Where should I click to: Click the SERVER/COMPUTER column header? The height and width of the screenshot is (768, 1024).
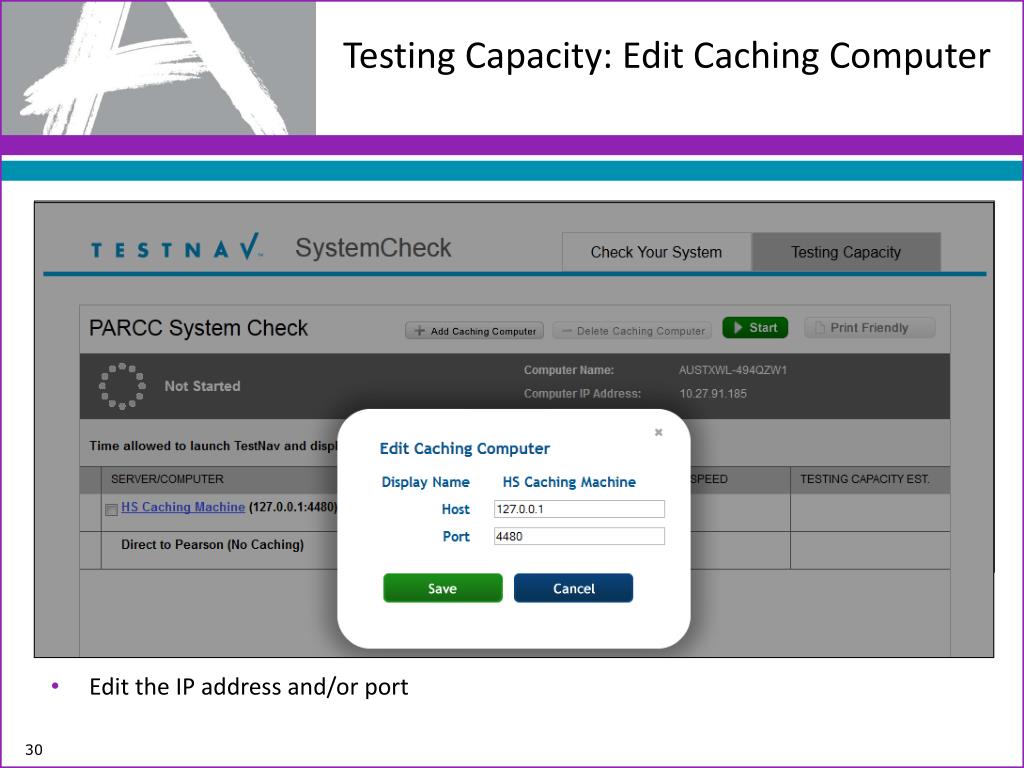[x=167, y=479]
